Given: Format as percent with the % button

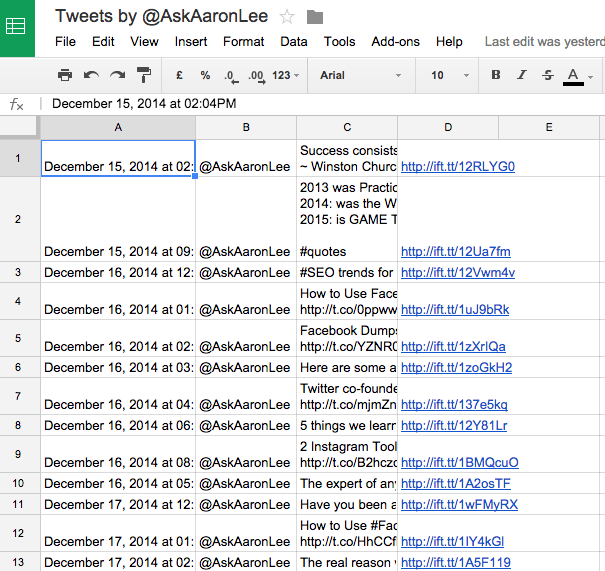Looking at the screenshot, I should 205,75.
